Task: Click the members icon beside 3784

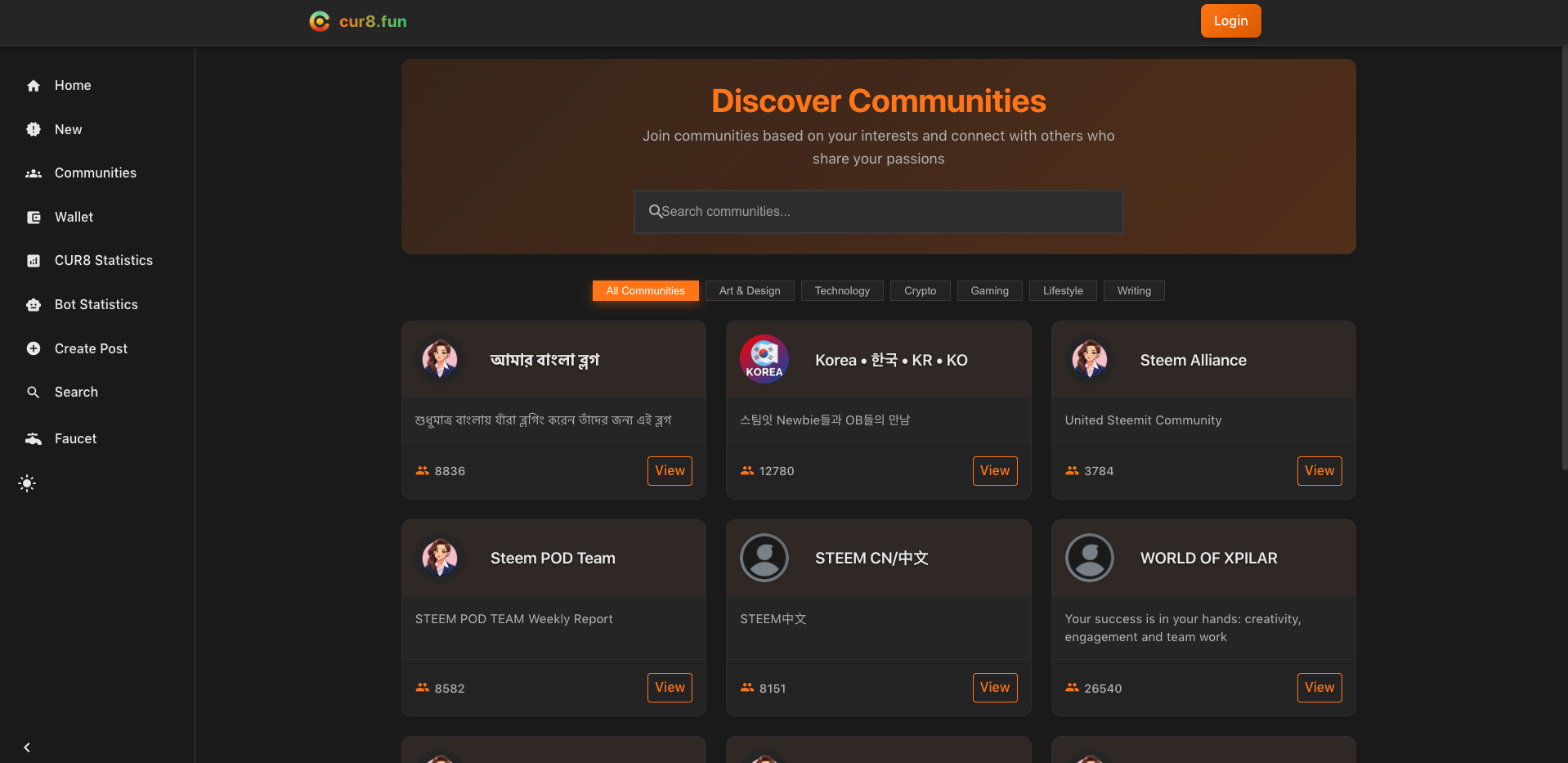Action: [1073, 470]
